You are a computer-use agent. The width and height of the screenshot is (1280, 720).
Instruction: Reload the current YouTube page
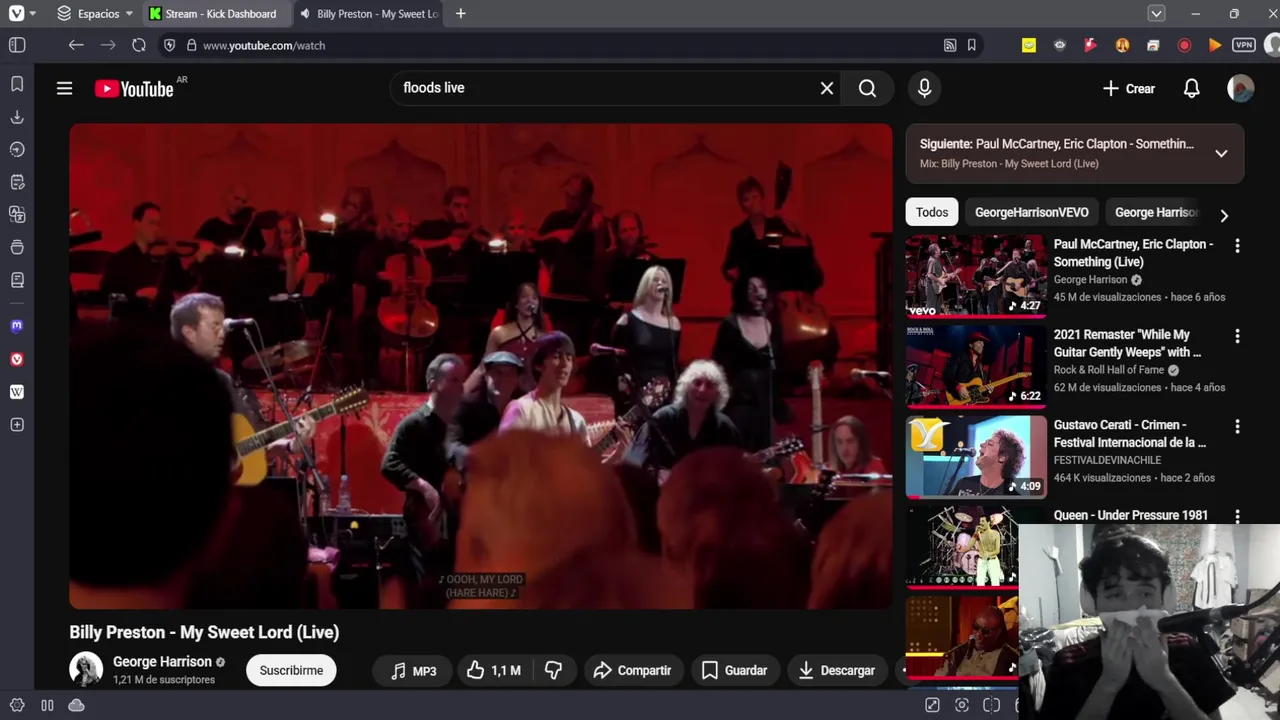(139, 45)
